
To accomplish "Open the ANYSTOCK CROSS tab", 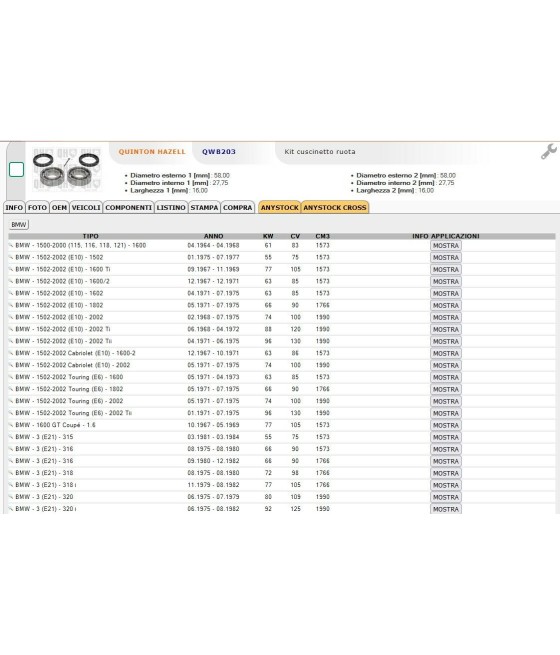I will click(335, 208).
